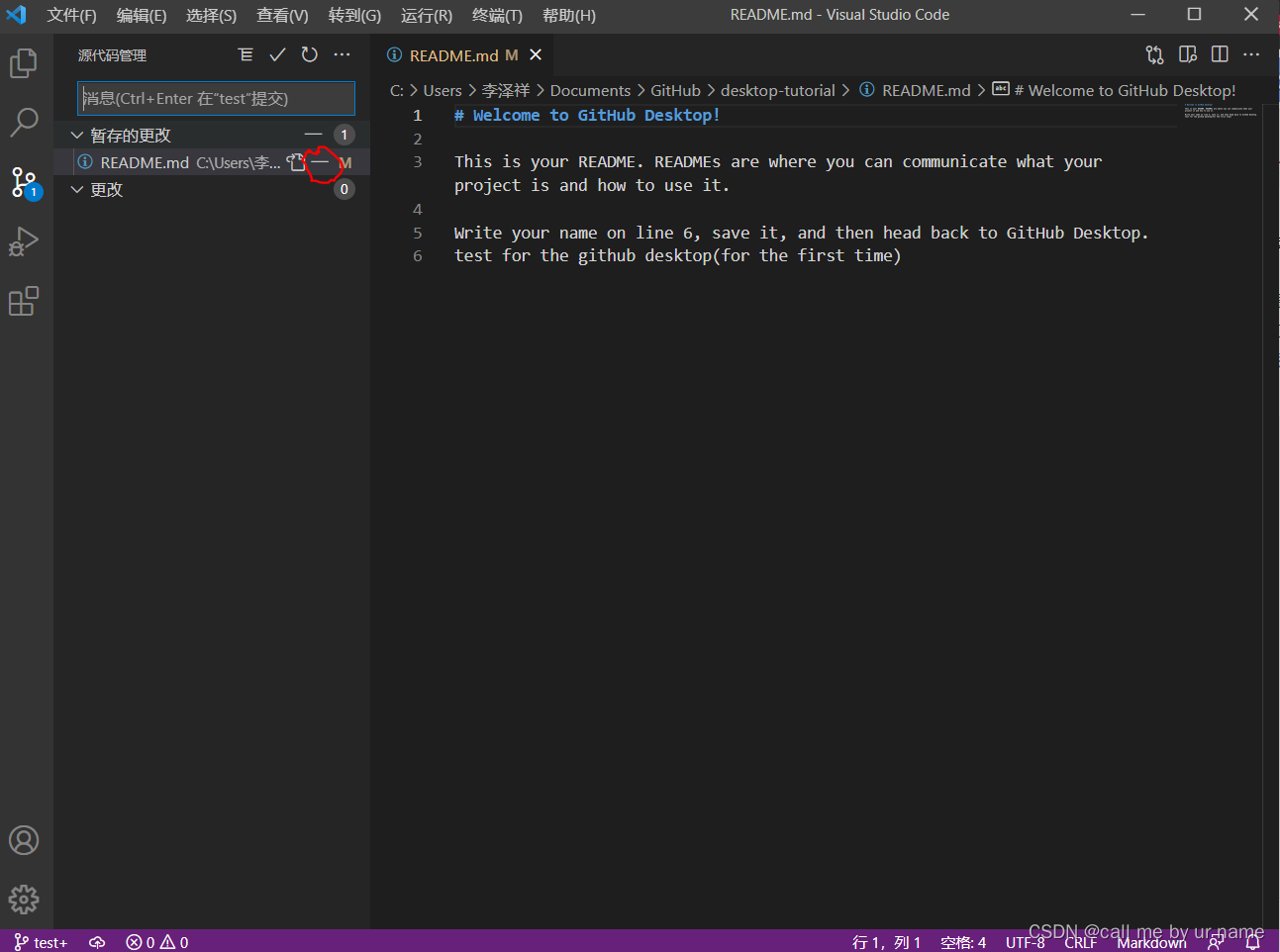This screenshot has width=1280, height=952.
Task: Switch to the README.md editor tab
Action: click(453, 54)
